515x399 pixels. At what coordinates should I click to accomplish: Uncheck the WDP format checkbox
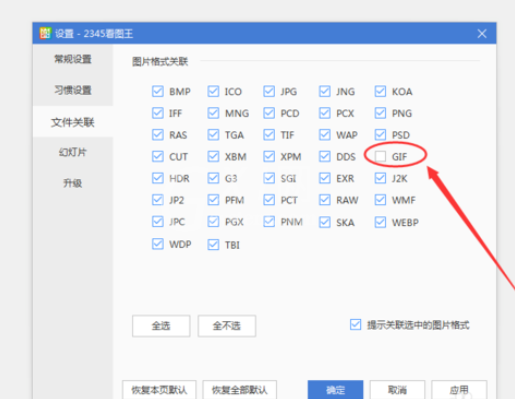[158, 244]
